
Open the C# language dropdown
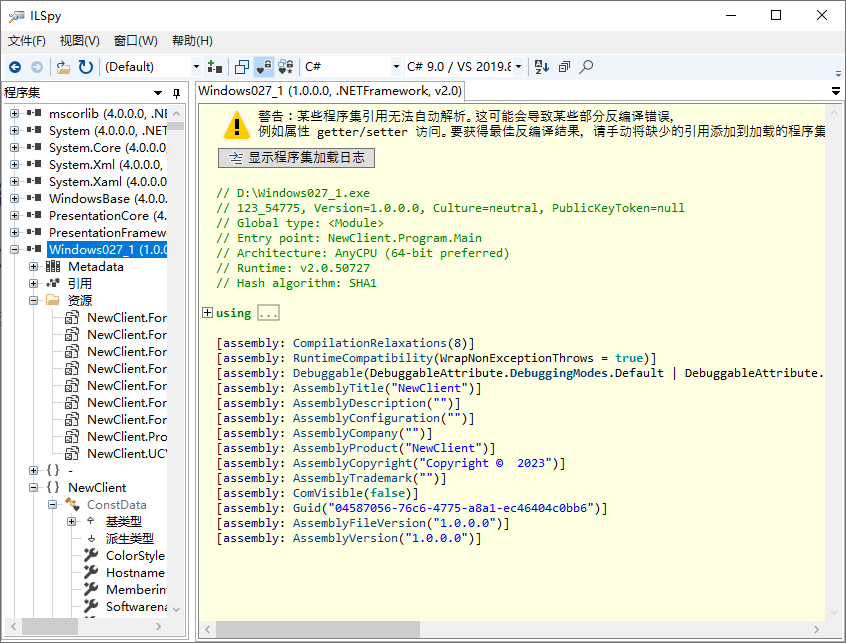[x=352, y=67]
